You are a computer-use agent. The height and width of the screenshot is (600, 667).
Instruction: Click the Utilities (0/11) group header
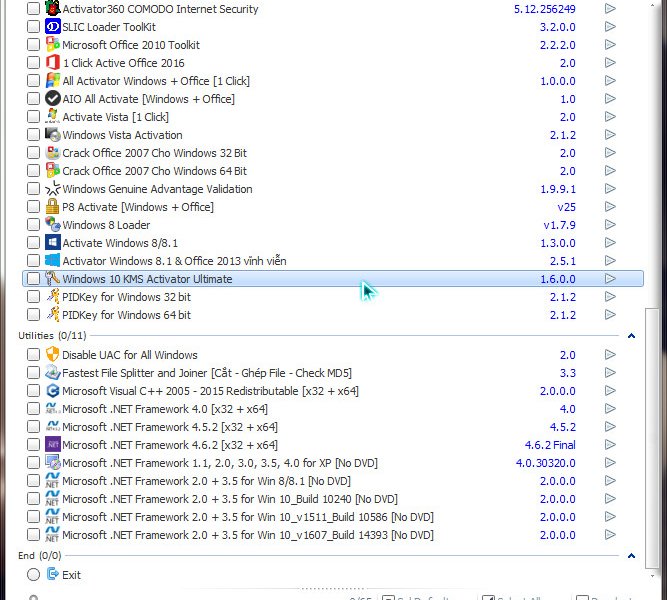52,336
